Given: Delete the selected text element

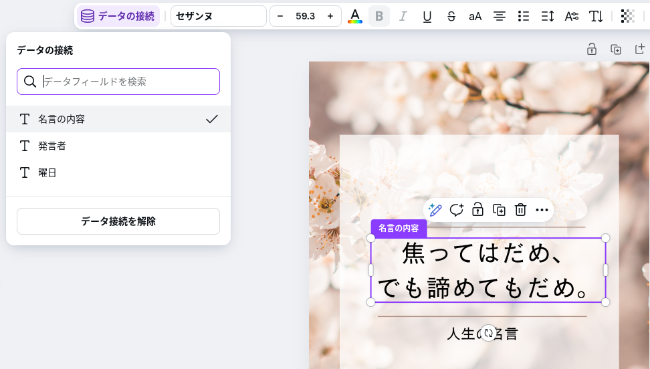Looking at the screenshot, I should pyautogui.click(x=520, y=210).
